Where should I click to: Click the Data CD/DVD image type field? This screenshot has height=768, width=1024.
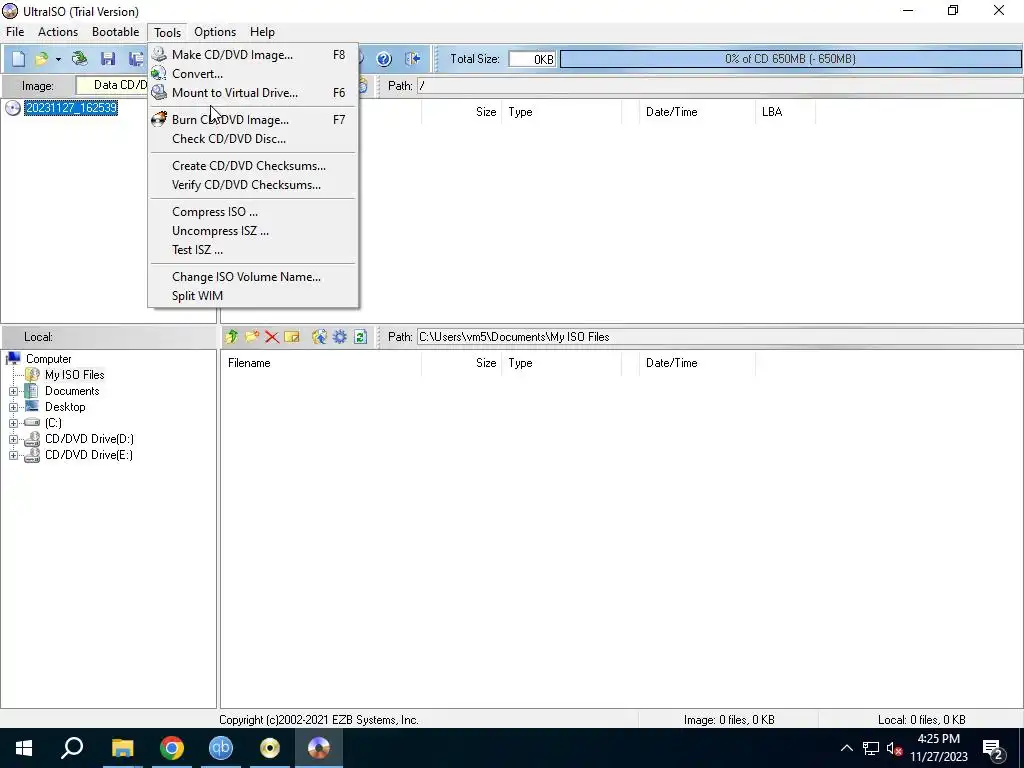click(112, 86)
